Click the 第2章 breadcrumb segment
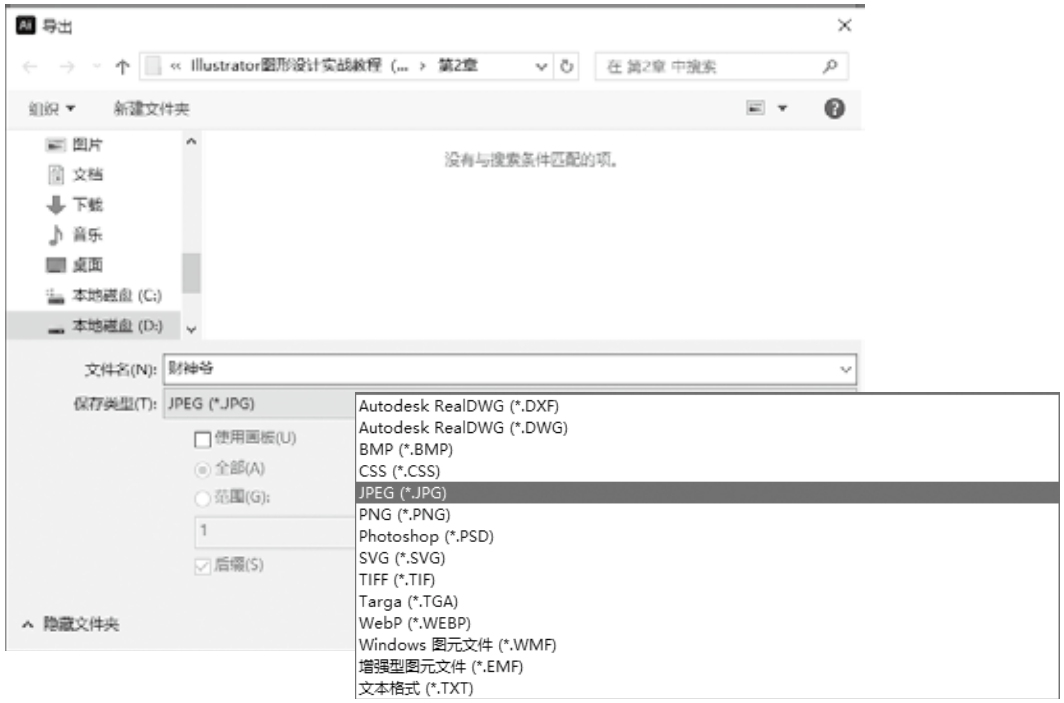 pos(458,66)
